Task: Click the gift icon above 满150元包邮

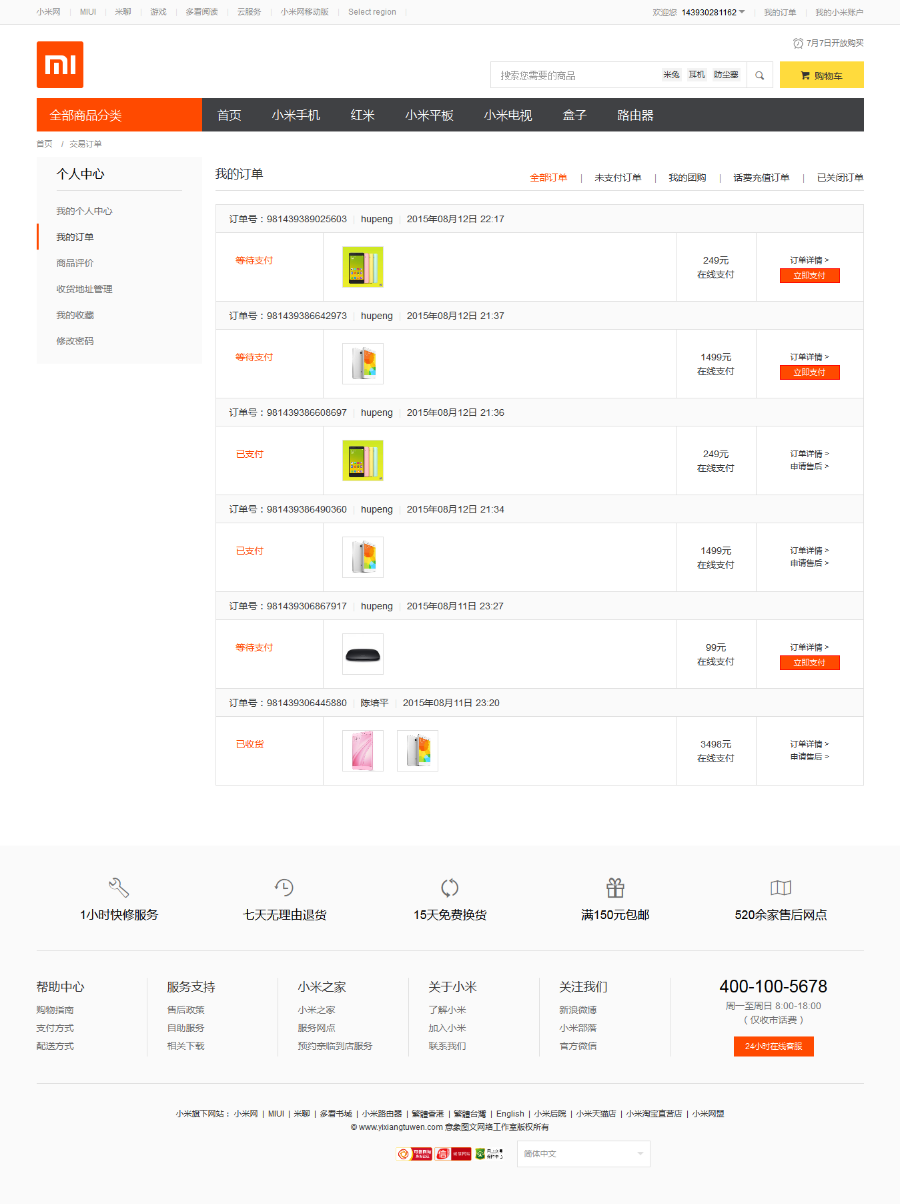Action: point(614,886)
